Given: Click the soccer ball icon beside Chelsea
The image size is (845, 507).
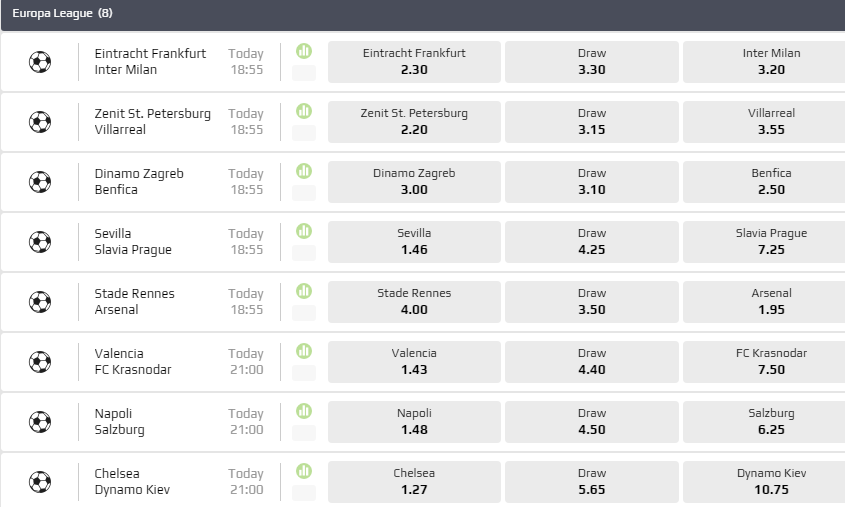Looking at the screenshot, I should 40,482.
